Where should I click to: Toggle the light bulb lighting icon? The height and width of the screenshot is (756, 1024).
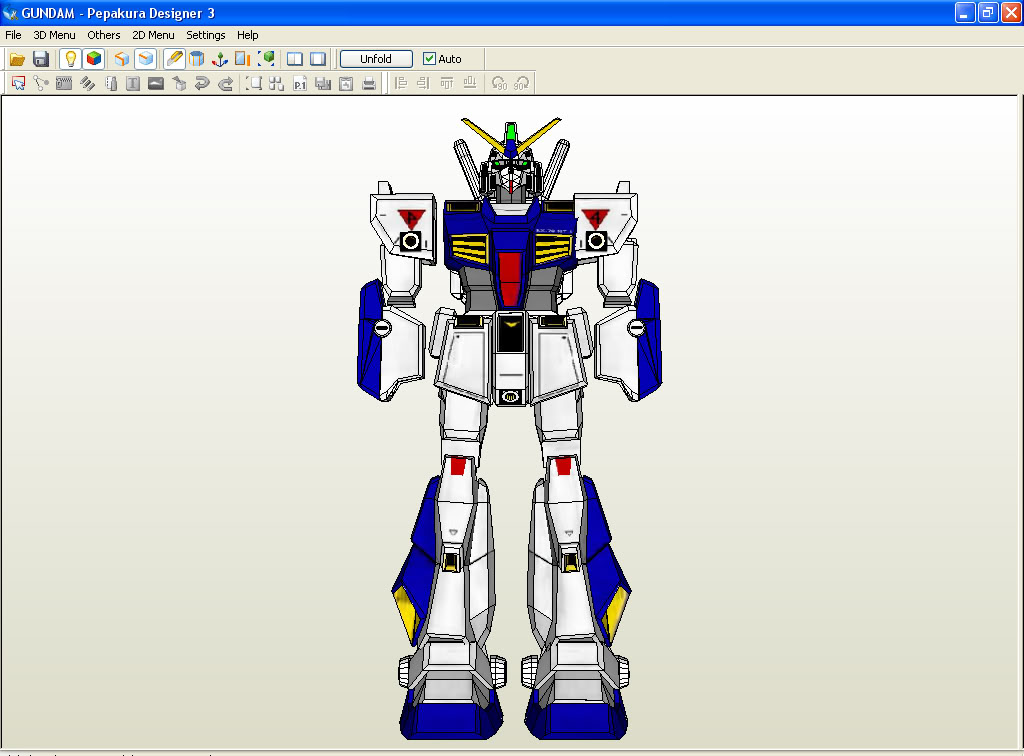(71, 59)
